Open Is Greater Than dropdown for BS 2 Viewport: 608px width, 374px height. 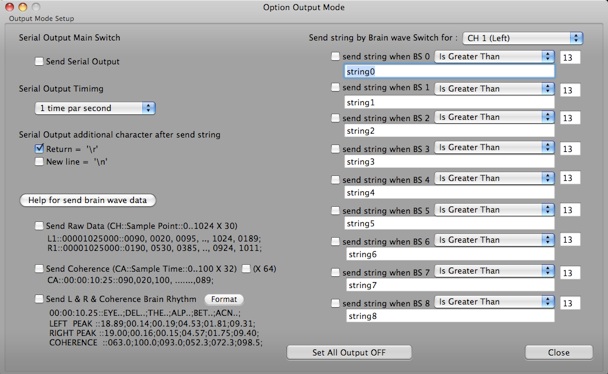(494, 117)
